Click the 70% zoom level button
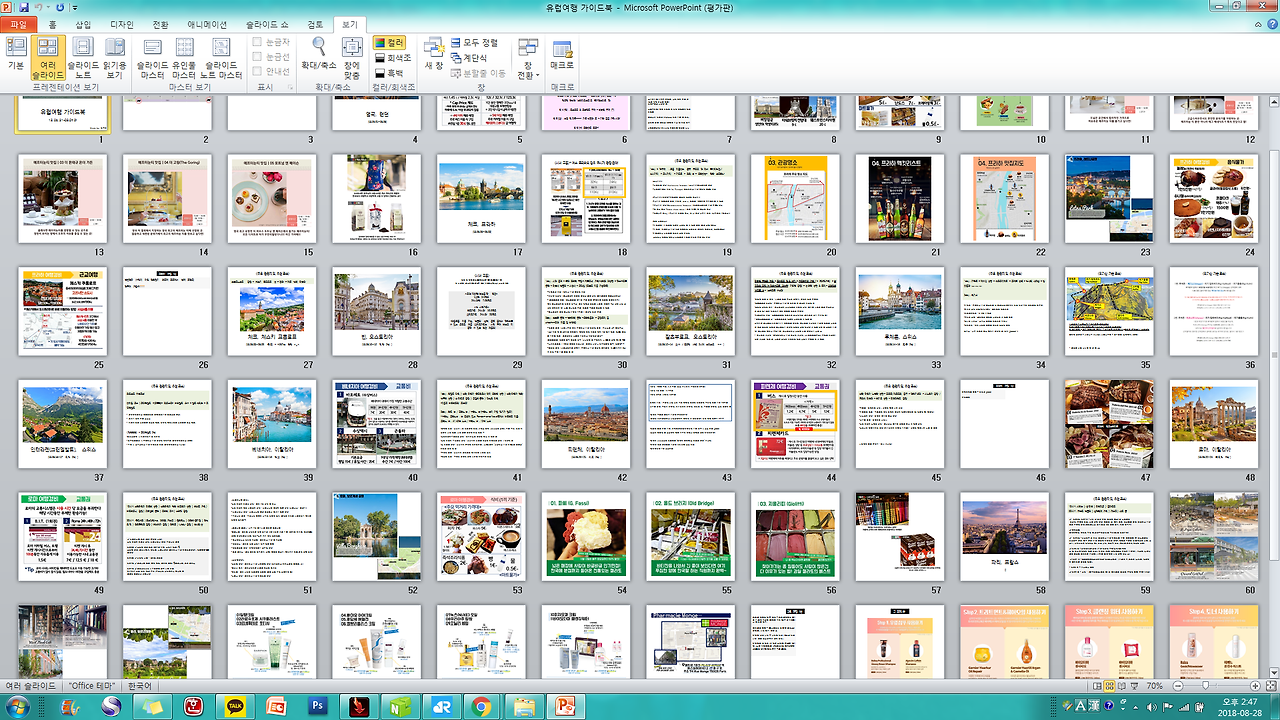 (1156, 687)
